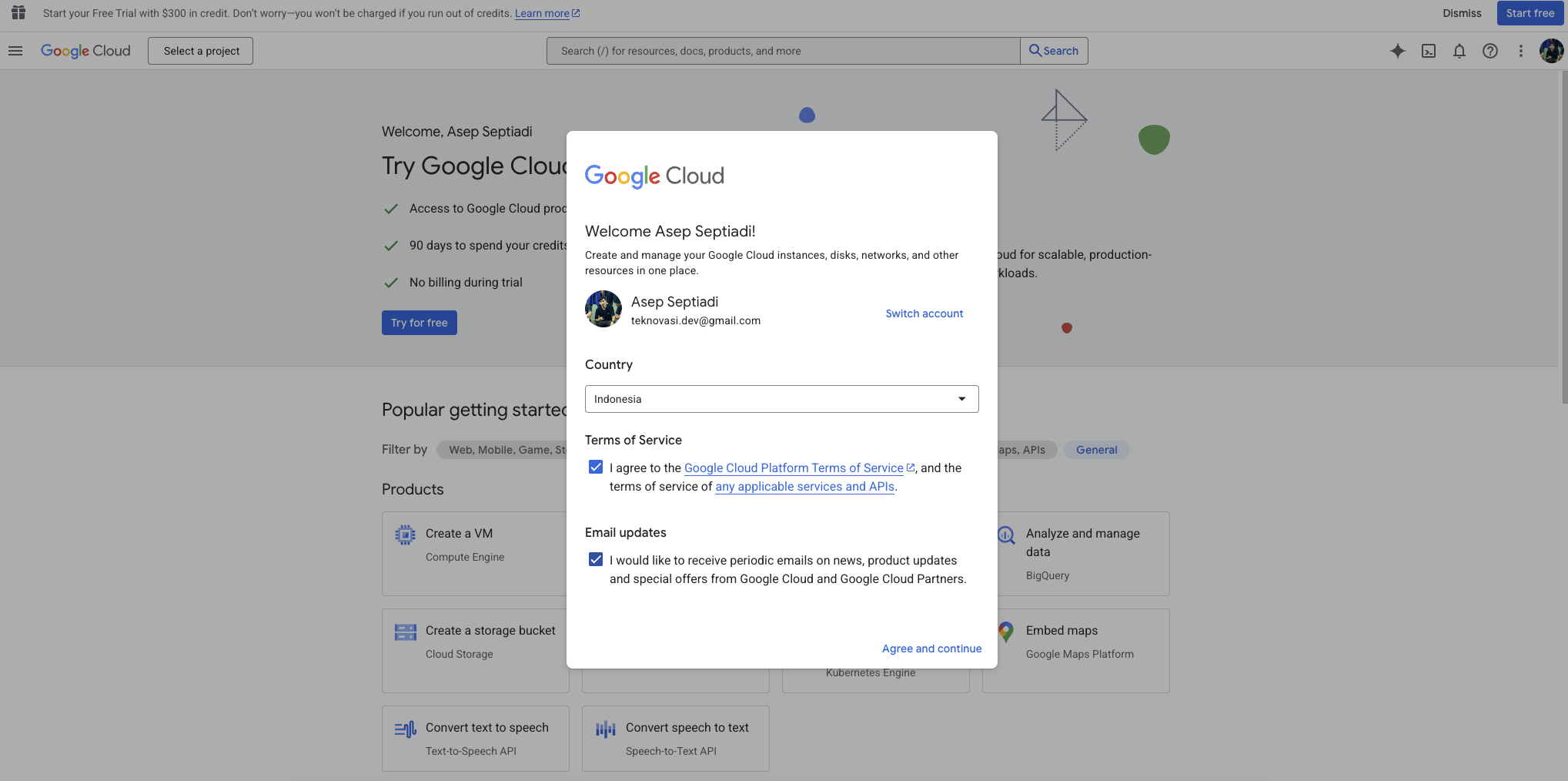
Task: Open the Create a storage bucket card
Action: click(x=474, y=651)
